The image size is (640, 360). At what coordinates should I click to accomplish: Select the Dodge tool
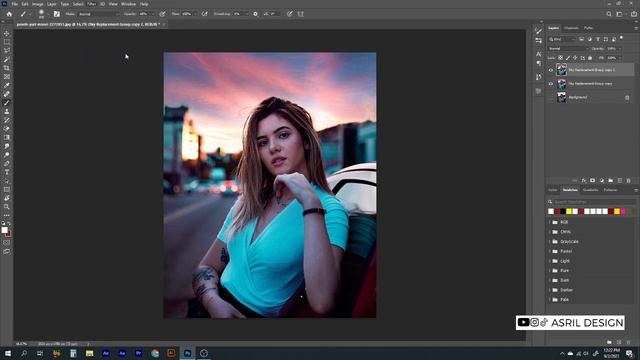point(7,155)
